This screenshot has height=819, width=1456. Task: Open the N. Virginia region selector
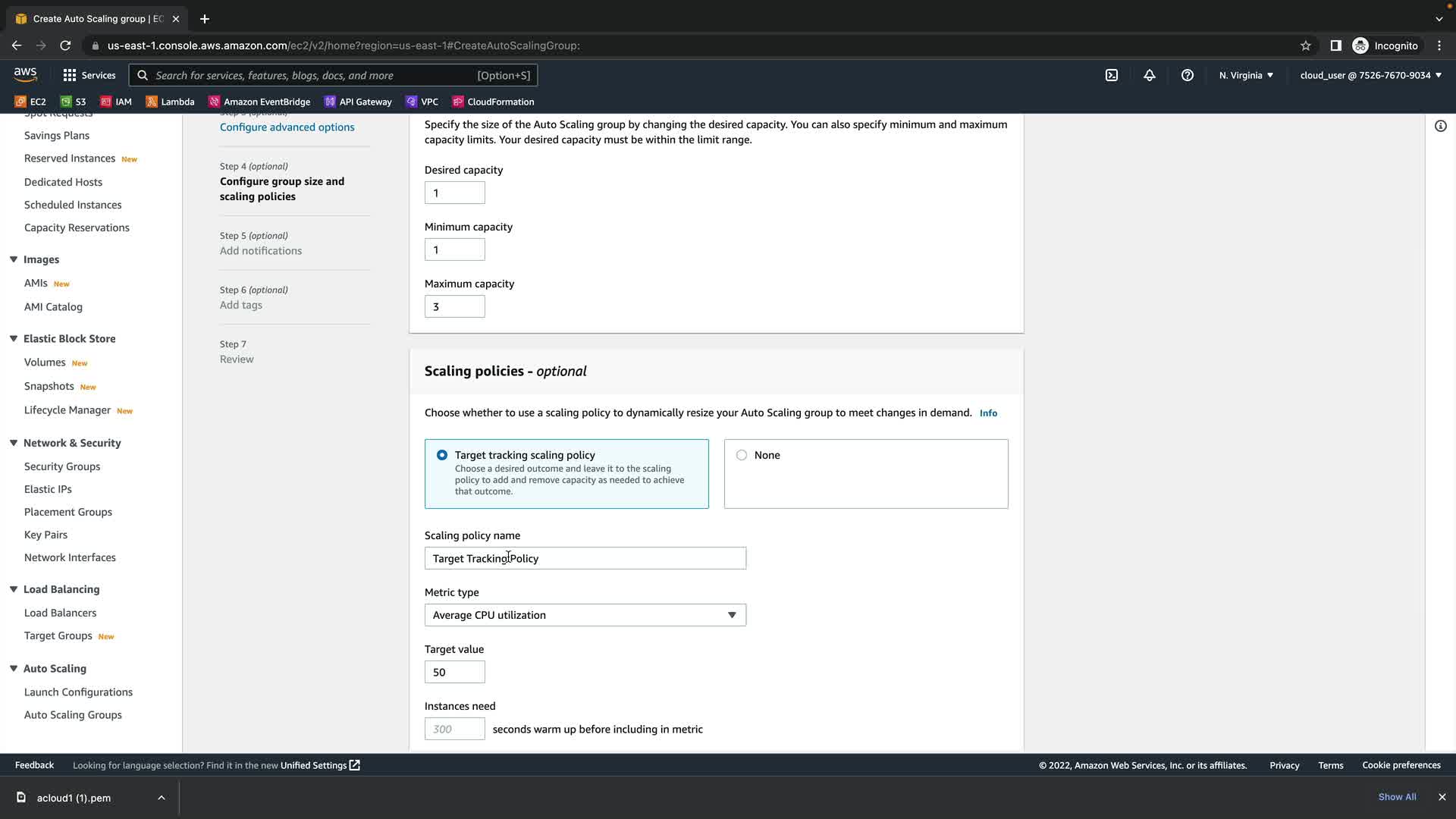tap(1246, 75)
